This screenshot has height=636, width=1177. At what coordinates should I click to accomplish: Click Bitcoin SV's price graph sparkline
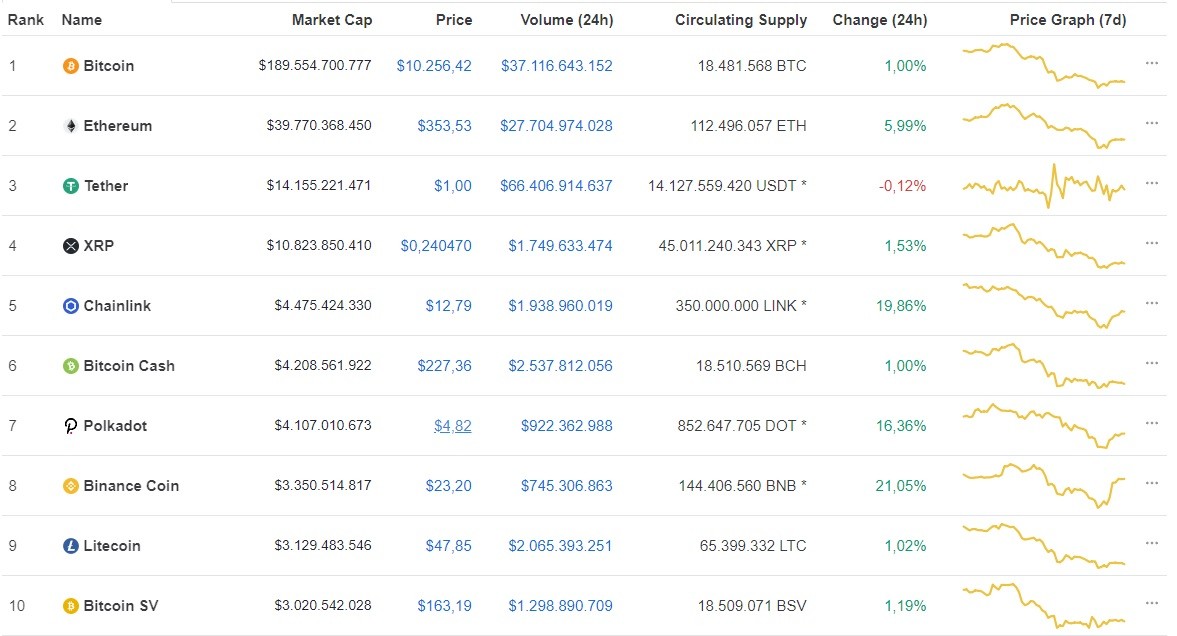[x=1044, y=605]
